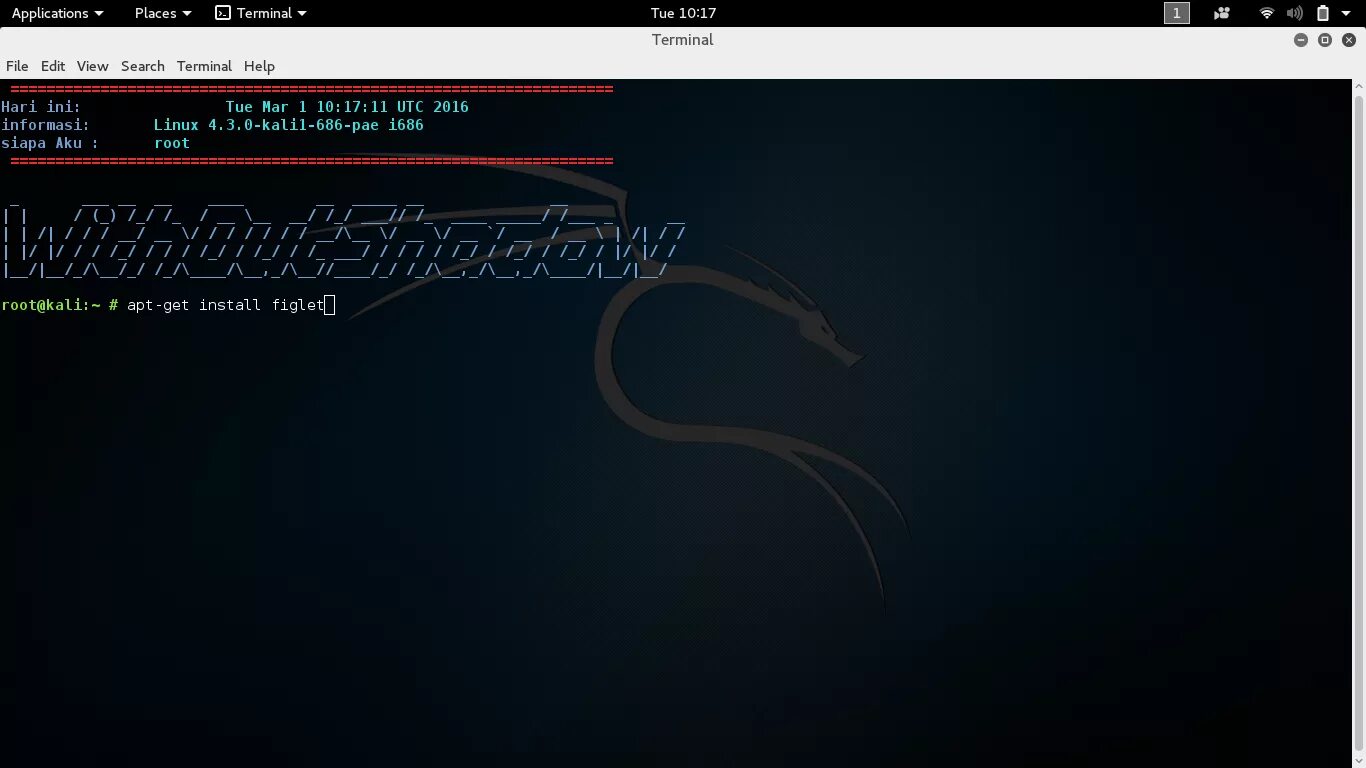Open the File menu
Image resolution: width=1366 pixels, height=768 pixels.
17,66
